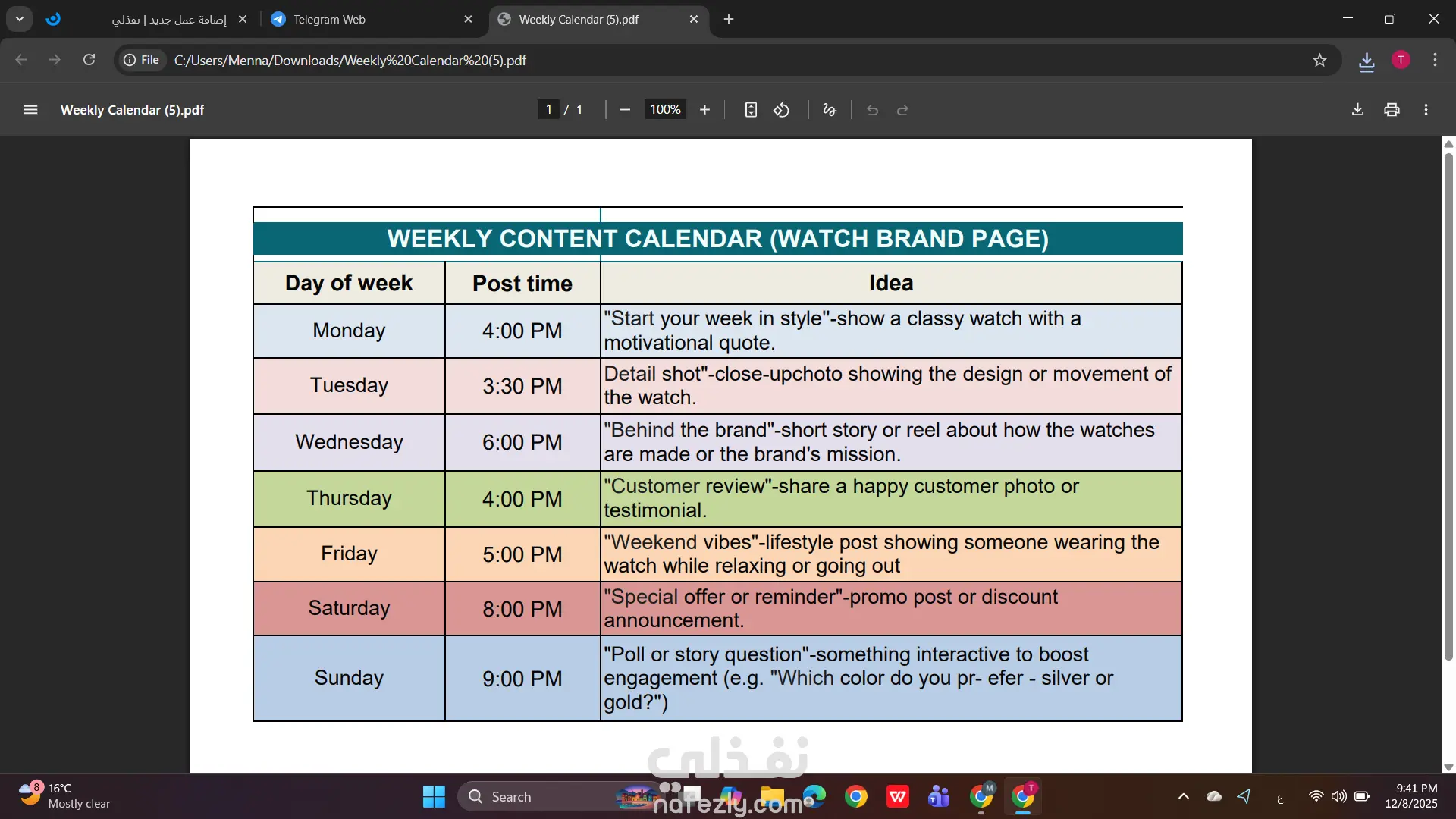Open the Windows Start menu

coord(434,796)
